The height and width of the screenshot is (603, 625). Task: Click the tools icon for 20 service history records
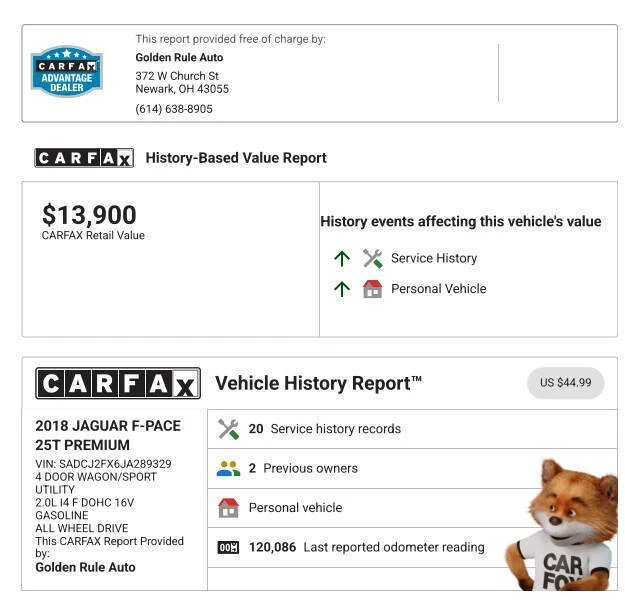point(228,429)
